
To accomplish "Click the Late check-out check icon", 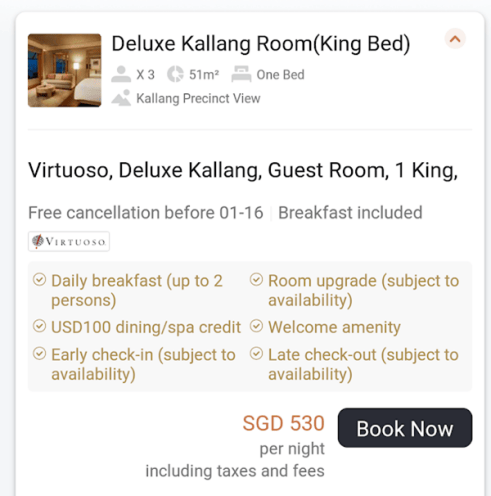I will [x=256, y=353].
